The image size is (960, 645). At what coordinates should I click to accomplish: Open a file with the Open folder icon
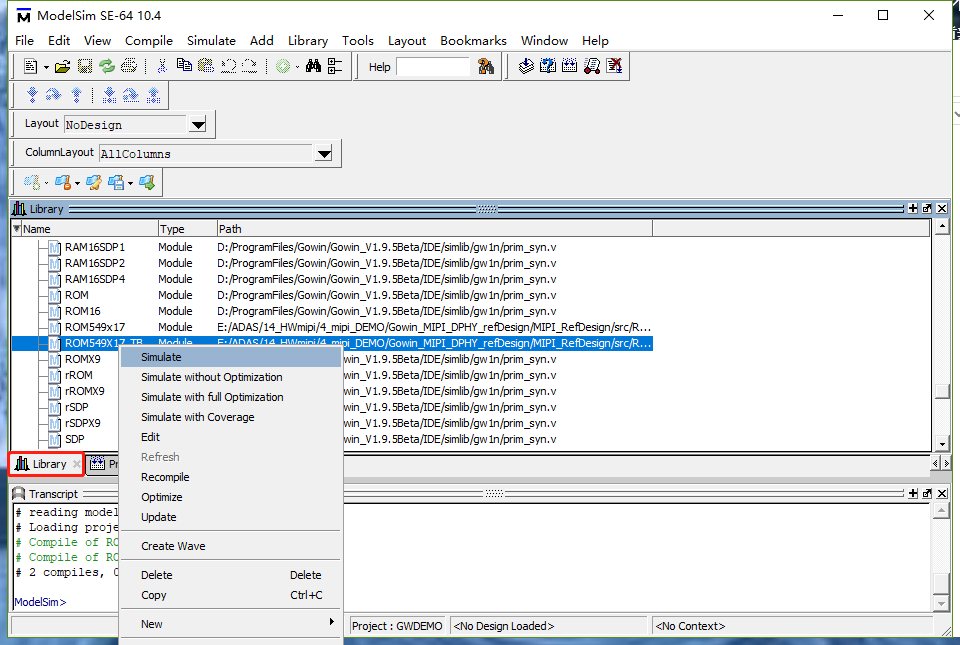tap(62, 66)
